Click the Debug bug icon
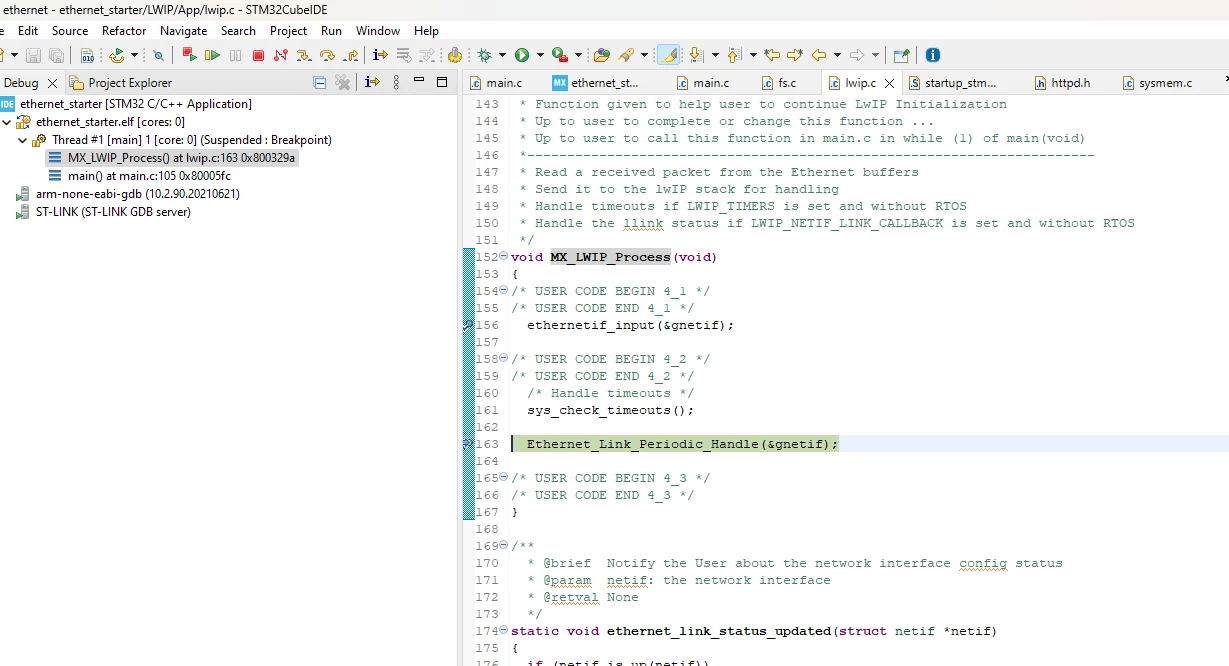The image size is (1229, 666). pyautogui.click(x=485, y=55)
